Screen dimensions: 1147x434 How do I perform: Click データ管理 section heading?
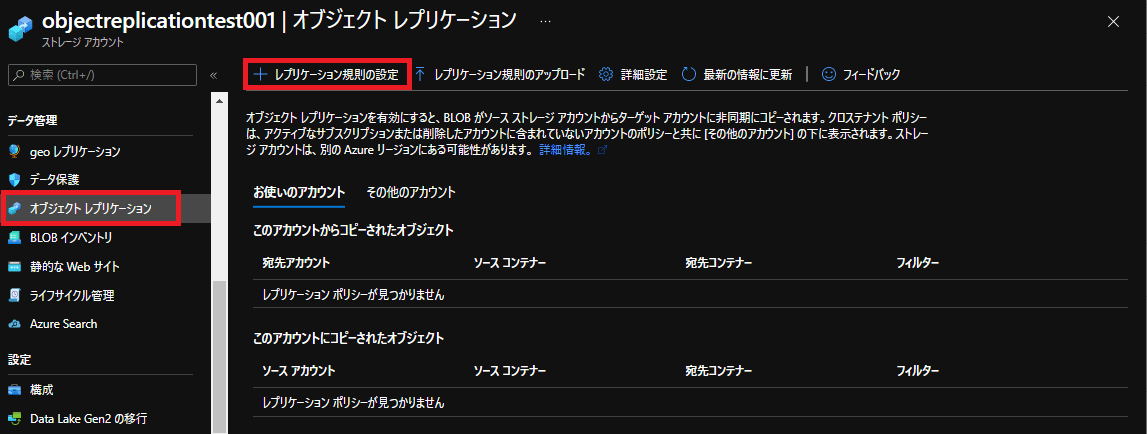pyautogui.click(x=32, y=120)
